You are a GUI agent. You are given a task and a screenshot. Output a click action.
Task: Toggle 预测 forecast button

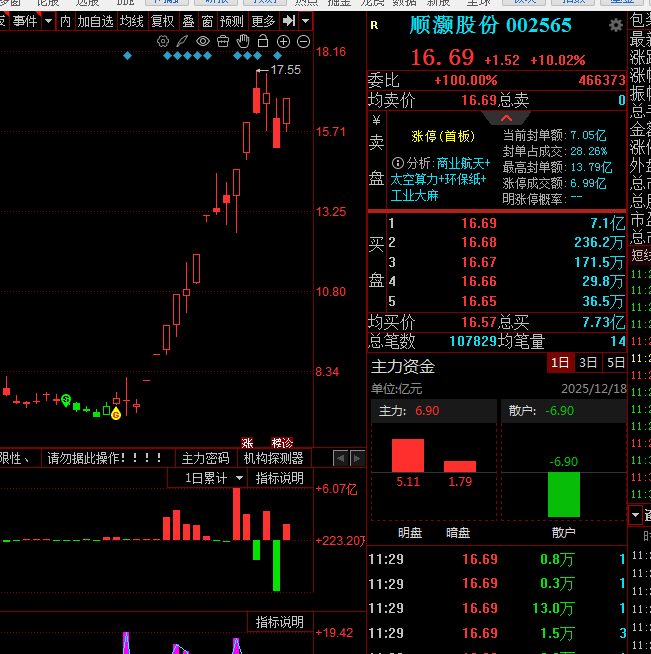(x=231, y=21)
